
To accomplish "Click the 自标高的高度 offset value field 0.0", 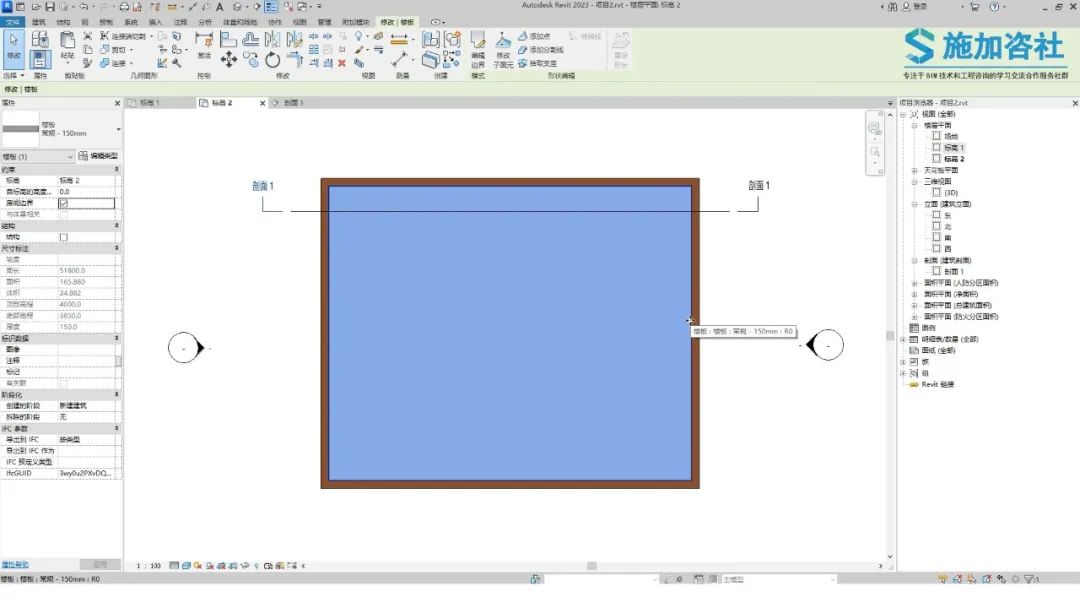I will (x=87, y=191).
